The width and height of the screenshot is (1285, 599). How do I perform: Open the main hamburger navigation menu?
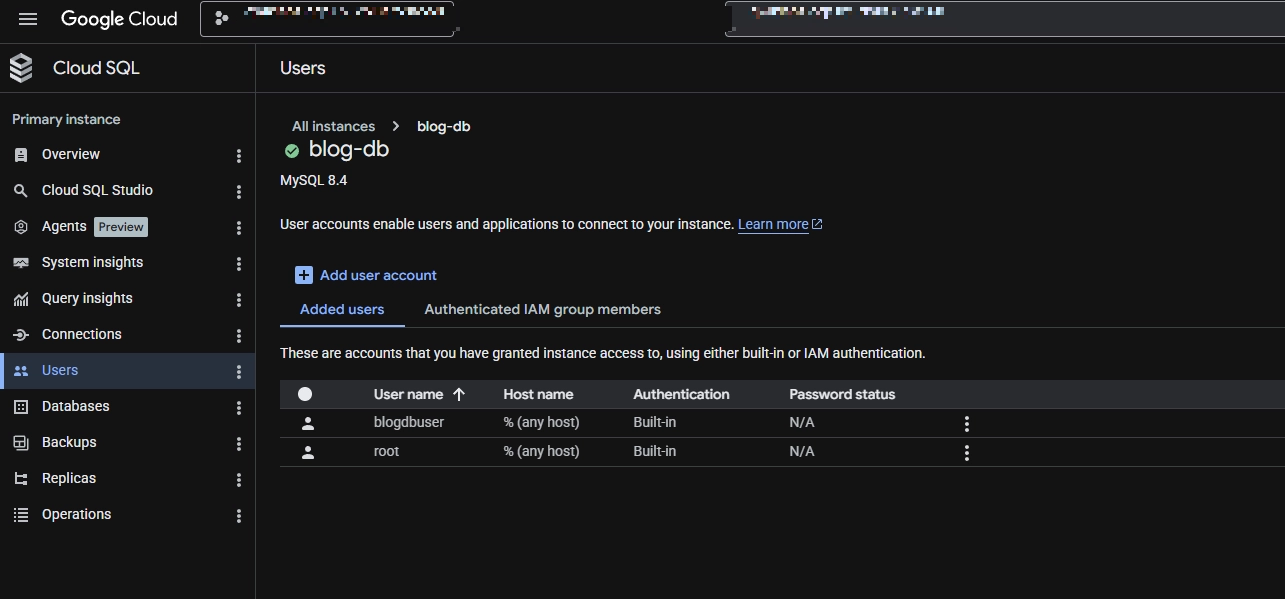coord(28,19)
